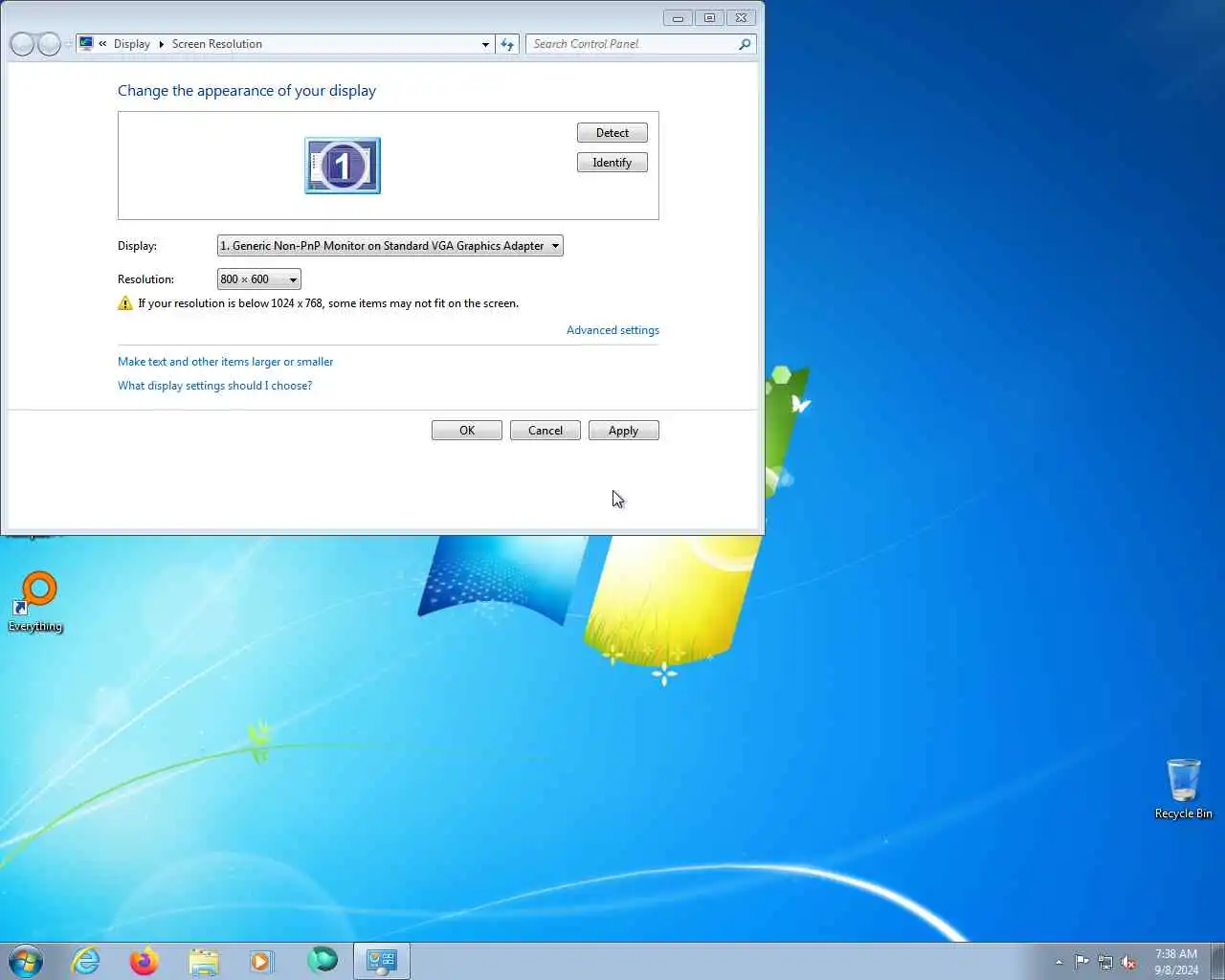
Task: Click the address bar refresh icon
Action: coord(507,44)
